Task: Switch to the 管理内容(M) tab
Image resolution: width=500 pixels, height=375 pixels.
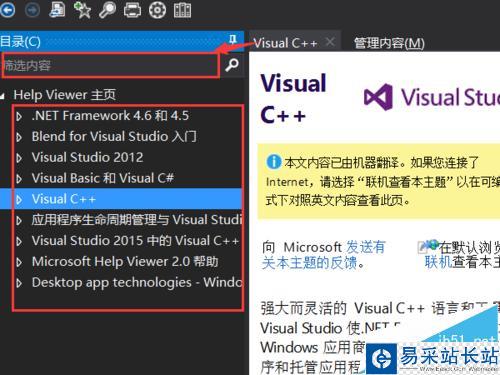Action: pos(389,43)
